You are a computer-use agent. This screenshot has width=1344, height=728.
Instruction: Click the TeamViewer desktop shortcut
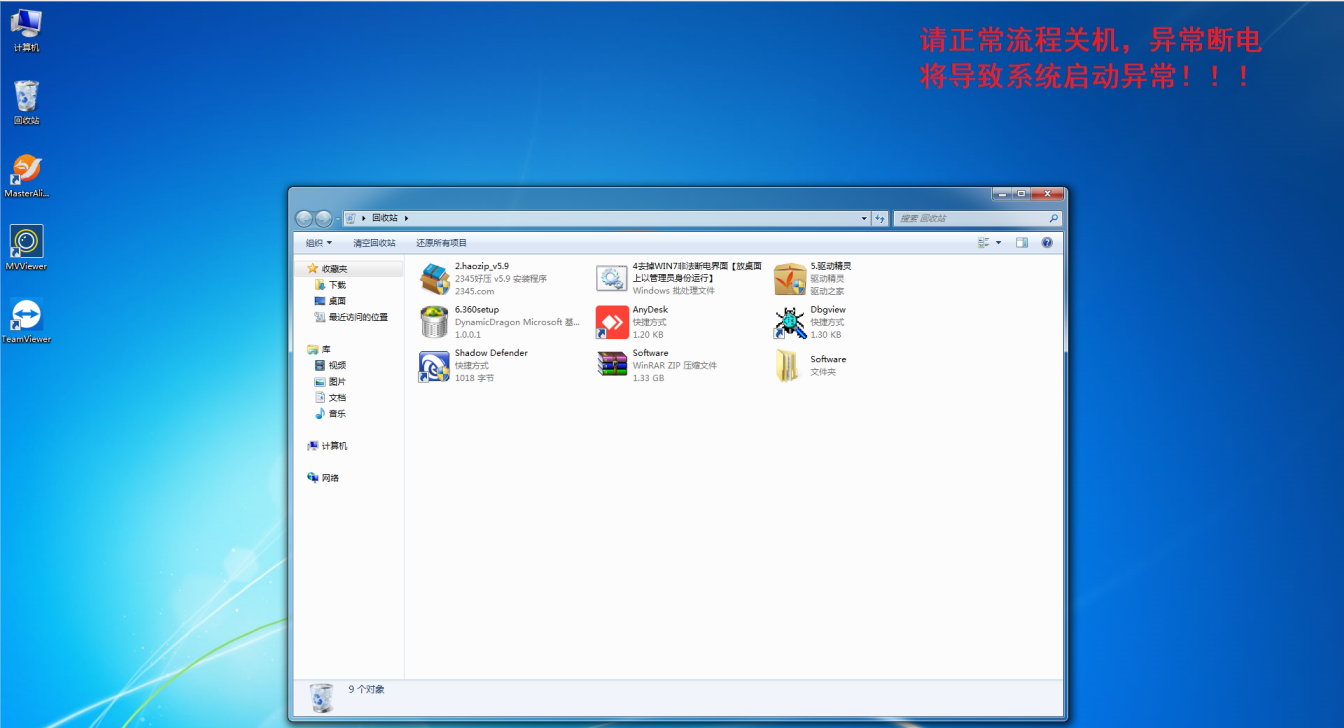26,316
